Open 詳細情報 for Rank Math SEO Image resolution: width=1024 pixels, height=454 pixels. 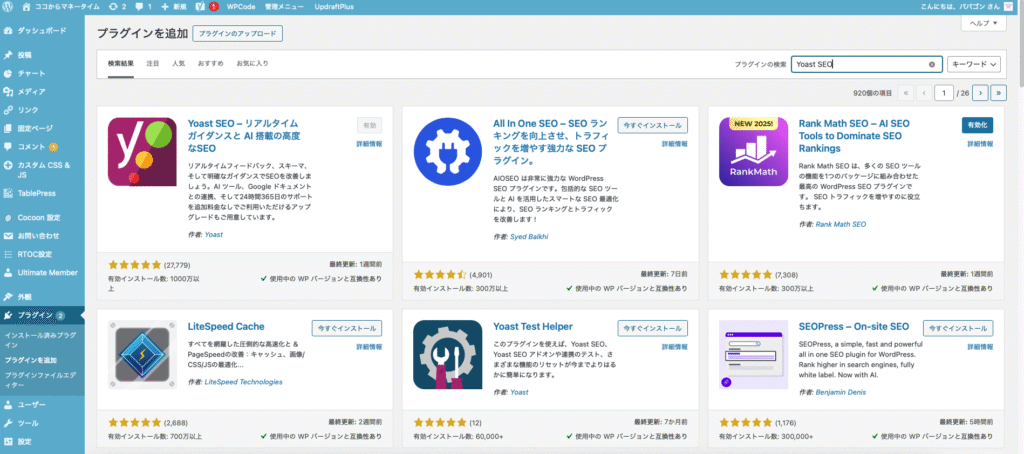click(980, 144)
